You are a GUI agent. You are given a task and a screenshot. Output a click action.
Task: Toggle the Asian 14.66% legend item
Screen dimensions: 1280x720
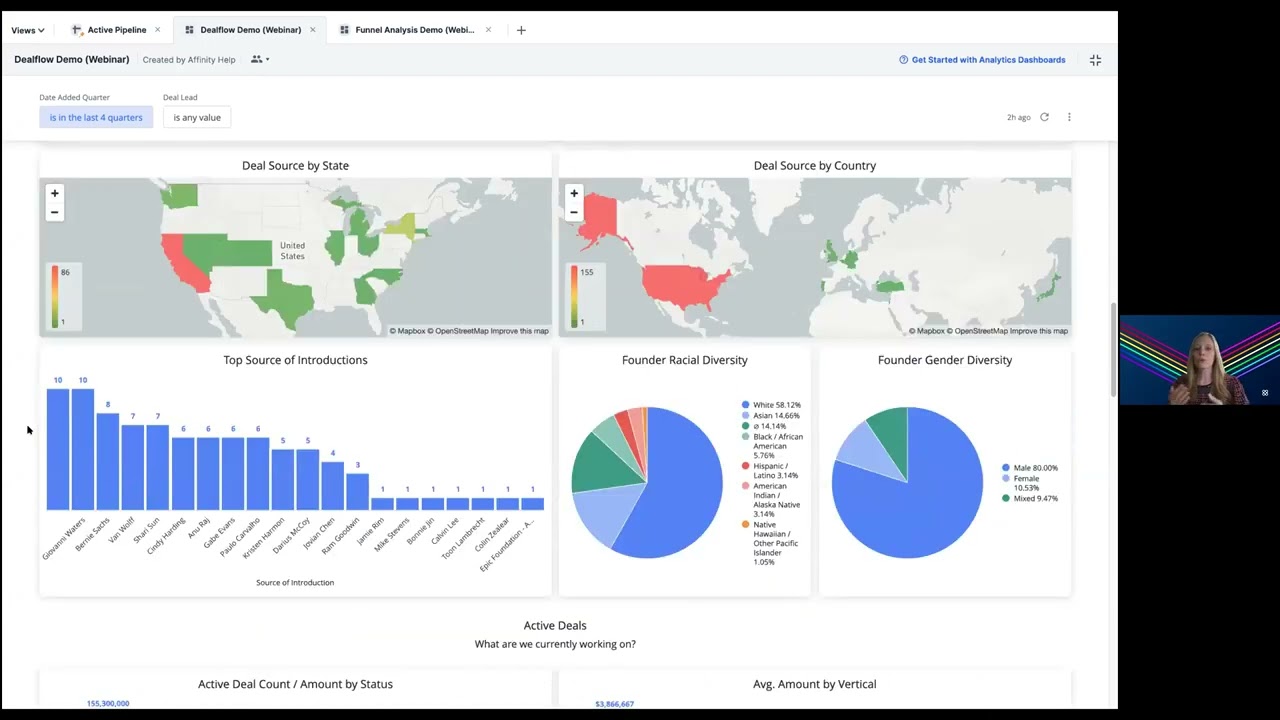[x=771, y=415]
